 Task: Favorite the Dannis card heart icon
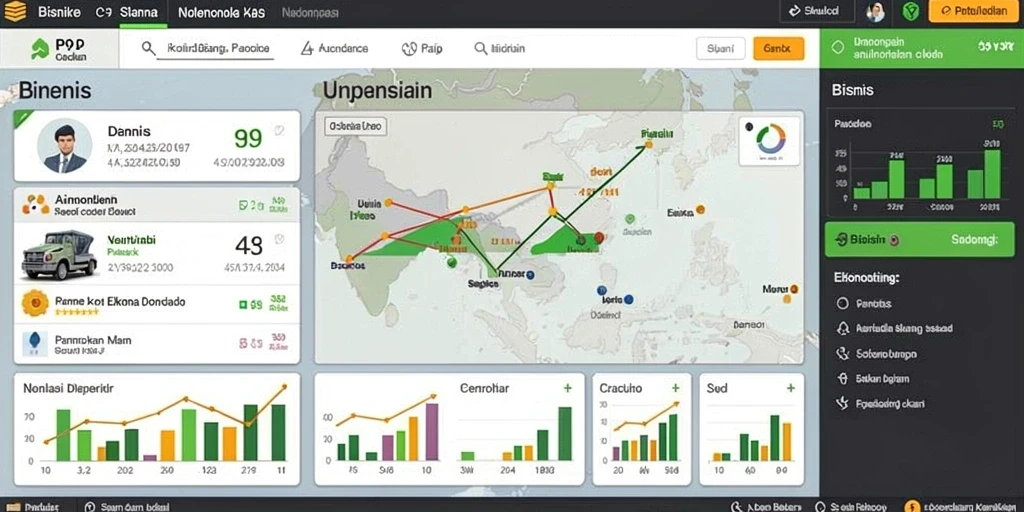point(280,130)
